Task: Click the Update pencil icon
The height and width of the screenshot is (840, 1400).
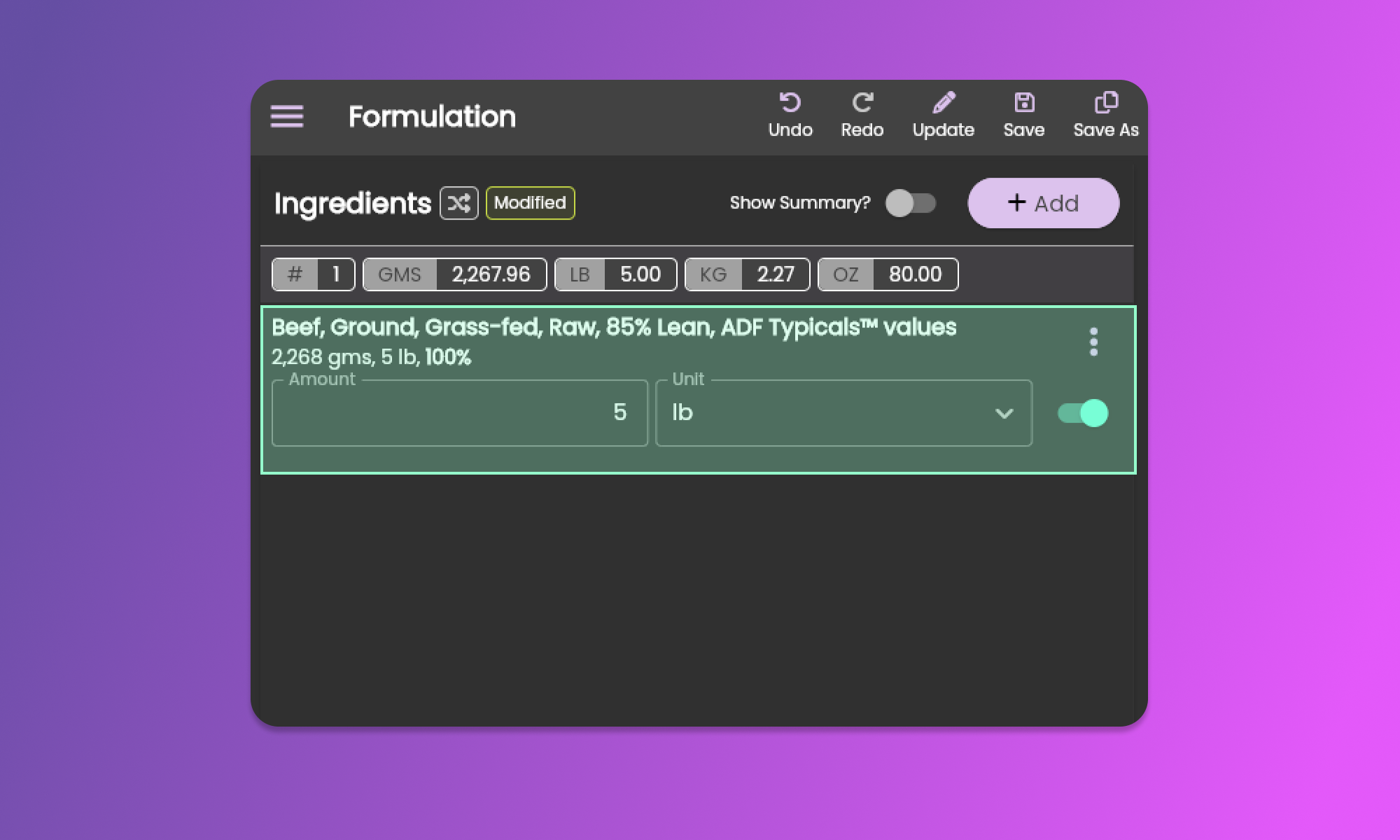Action: [x=943, y=104]
